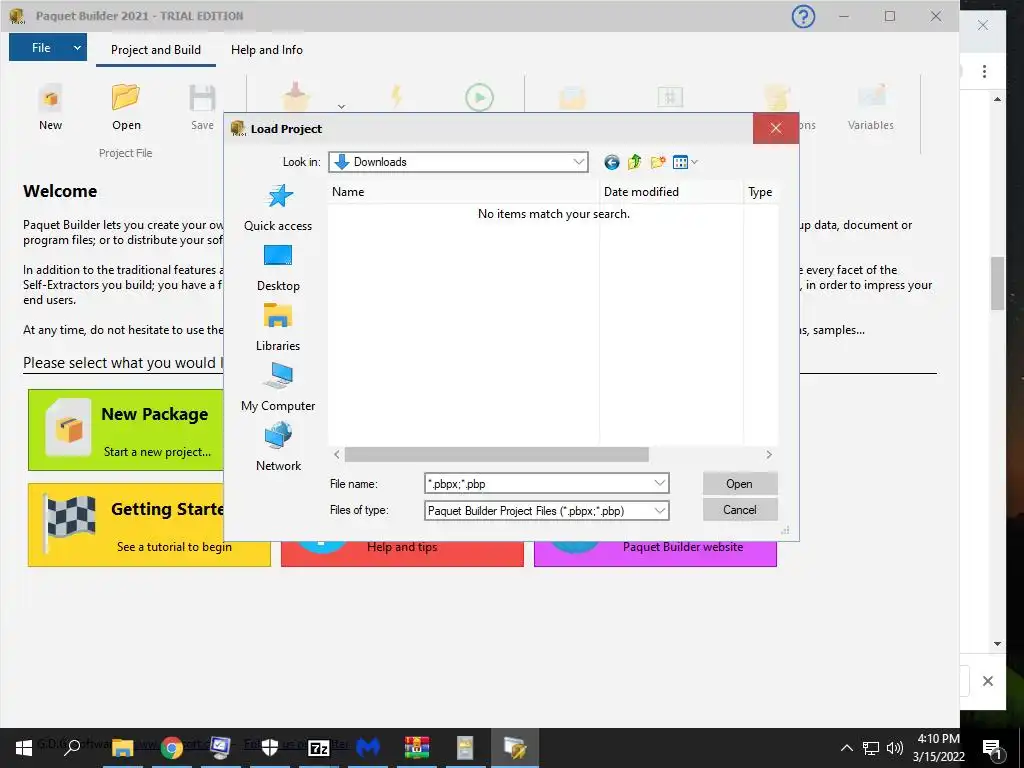The height and width of the screenshot is (768, 1024).
Task: Click the horizontal scrollbar in file list
Action: point(496,455)
